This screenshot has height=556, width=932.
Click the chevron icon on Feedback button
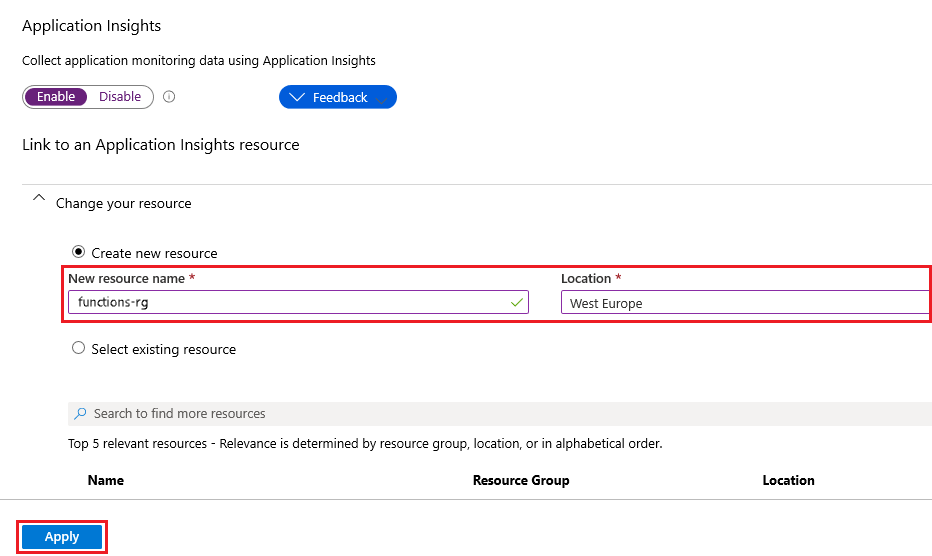(x=296, y=97)
